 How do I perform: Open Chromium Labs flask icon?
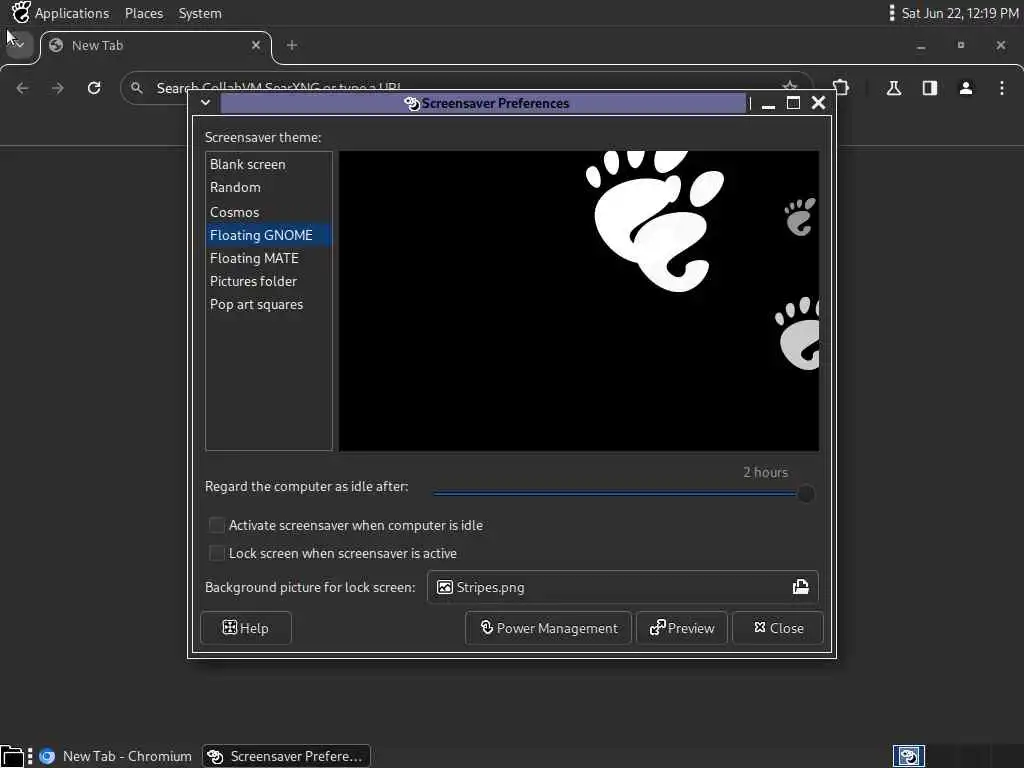point(894,88)
